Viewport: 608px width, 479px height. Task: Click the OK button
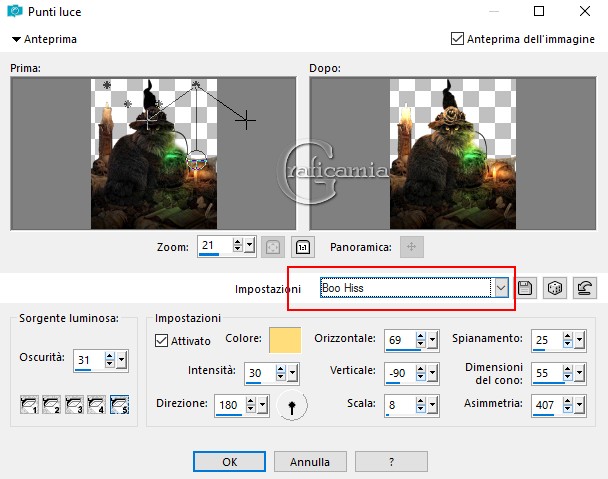pyautogui.click(x=230, y=462)
